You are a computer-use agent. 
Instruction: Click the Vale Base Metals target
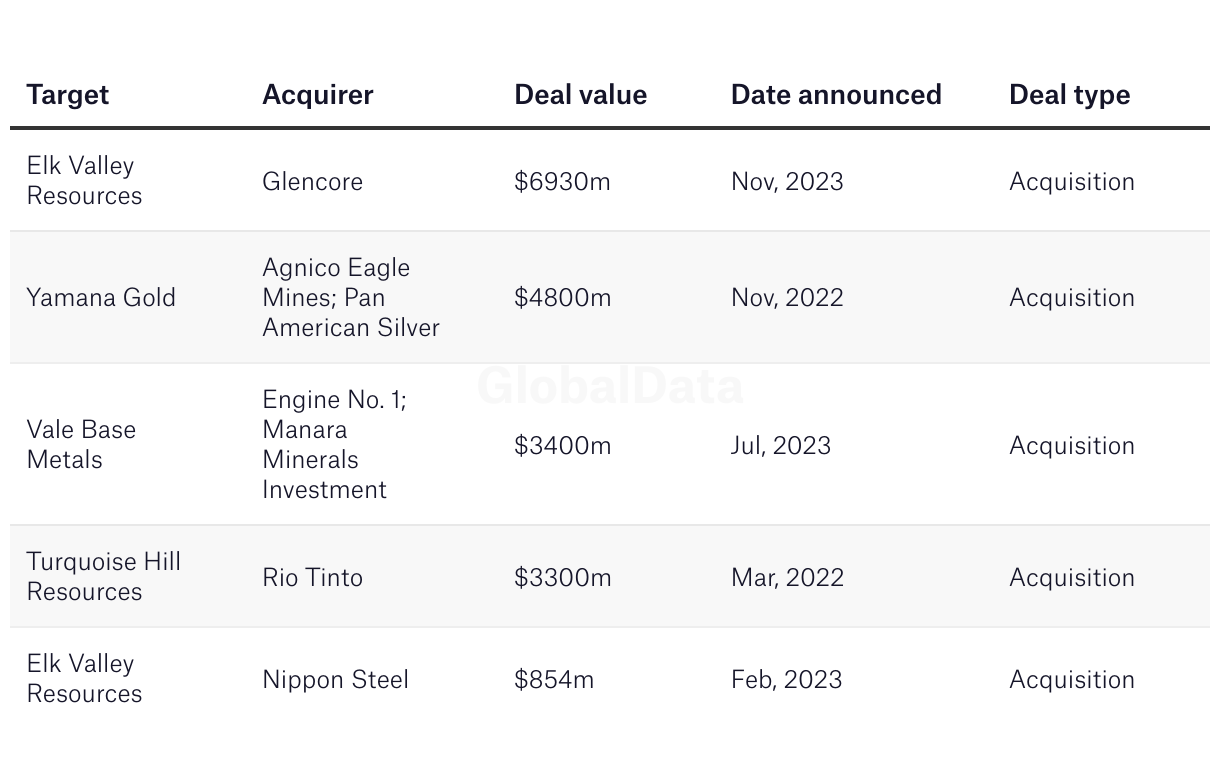click(x=81, y=444)
